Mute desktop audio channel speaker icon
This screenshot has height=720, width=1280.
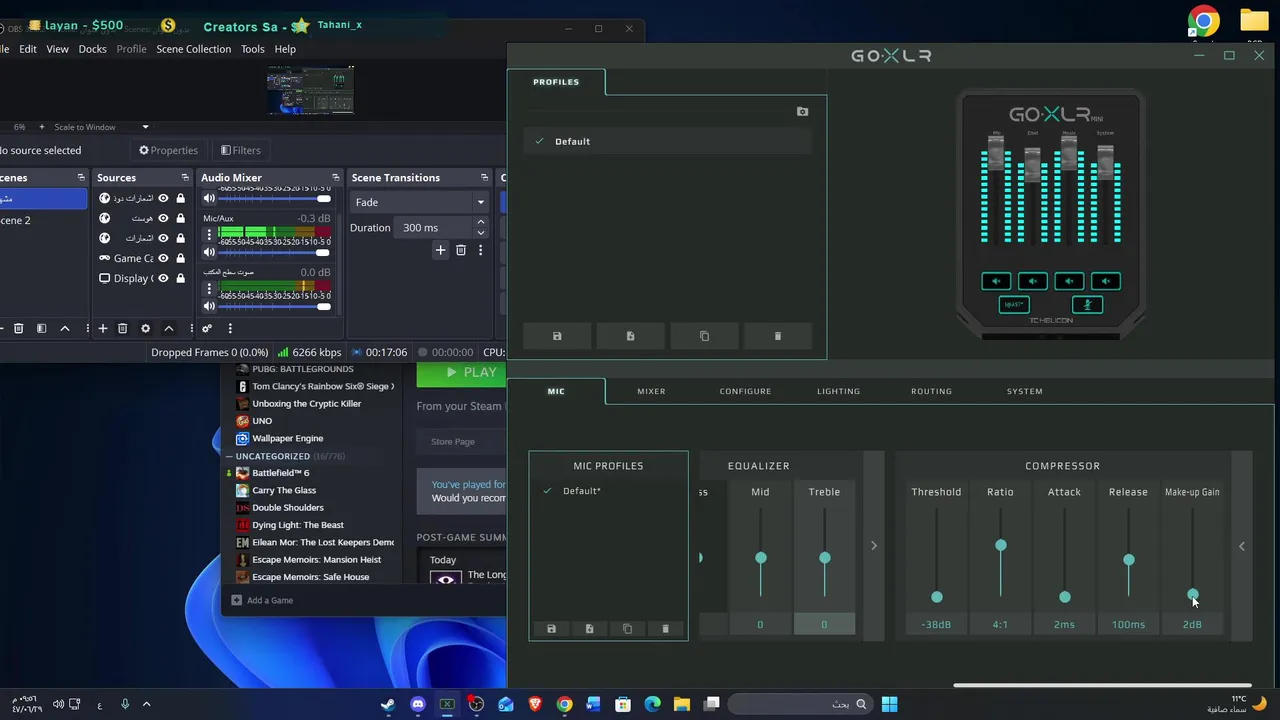coord(209,306)
